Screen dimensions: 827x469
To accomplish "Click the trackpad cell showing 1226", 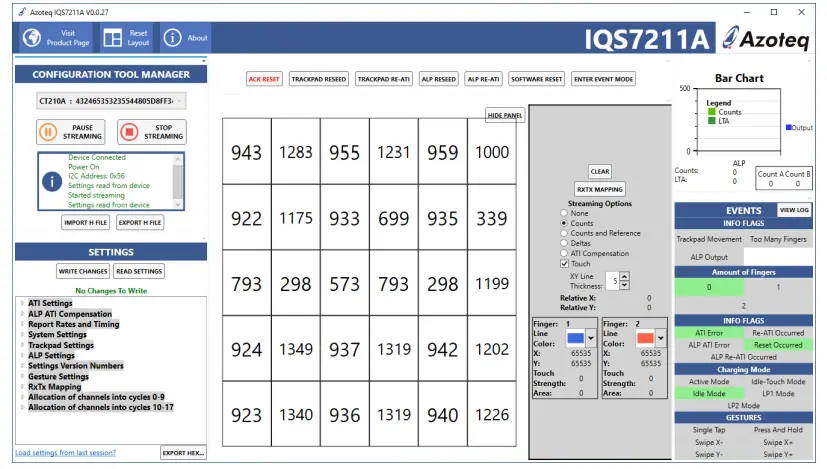I will click(492, 414).
